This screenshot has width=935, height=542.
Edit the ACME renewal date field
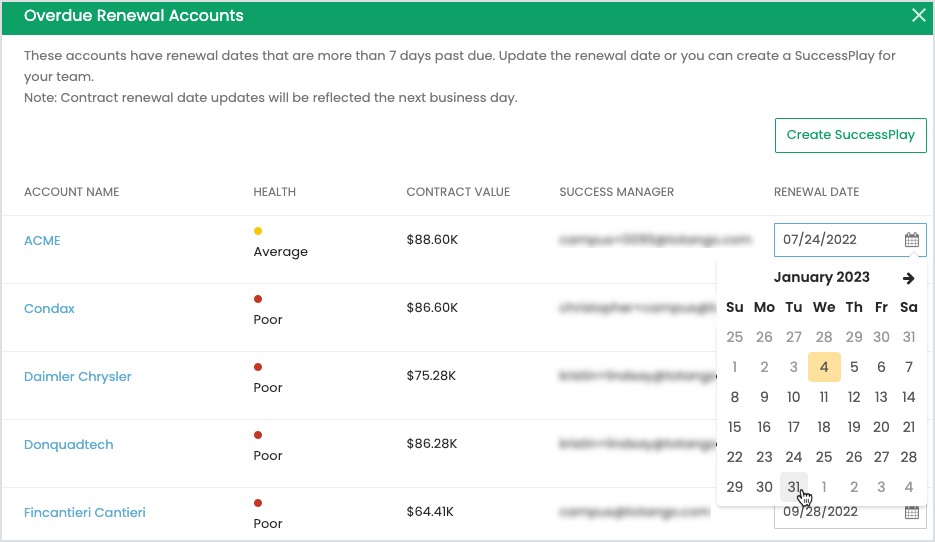click(836, 240)
